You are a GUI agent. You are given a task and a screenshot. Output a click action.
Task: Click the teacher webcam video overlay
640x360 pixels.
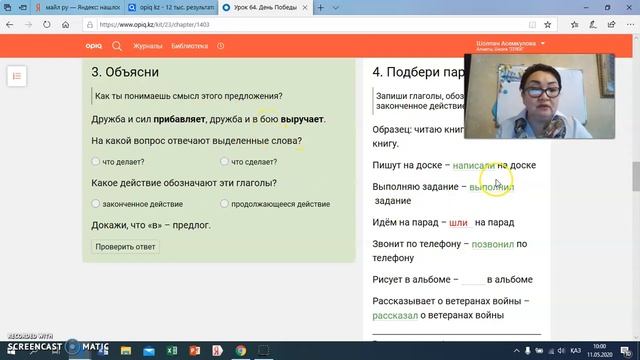(x=539, y=96)
